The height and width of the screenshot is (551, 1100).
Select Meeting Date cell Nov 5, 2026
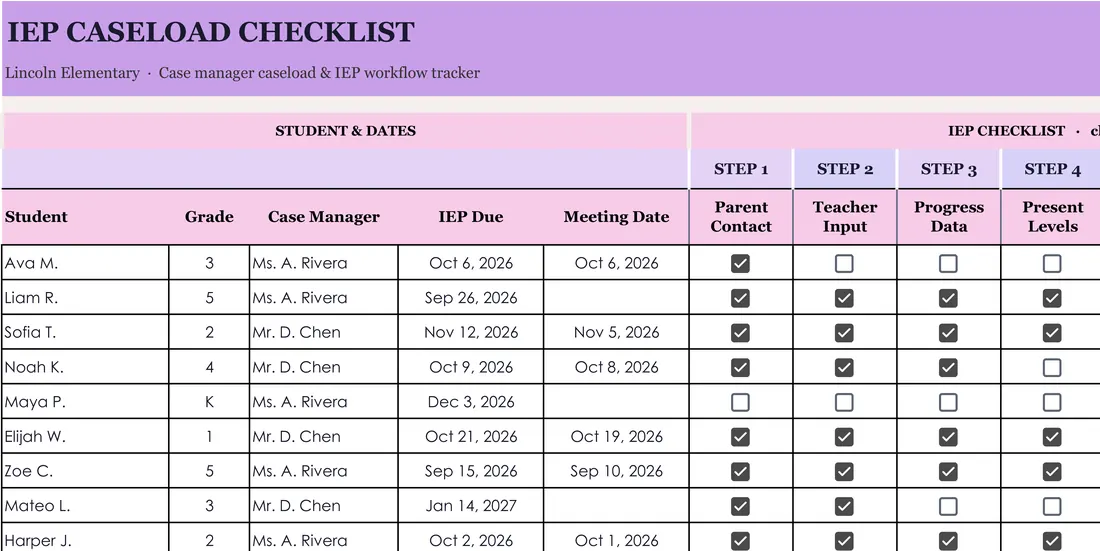(x=617, y=333)
